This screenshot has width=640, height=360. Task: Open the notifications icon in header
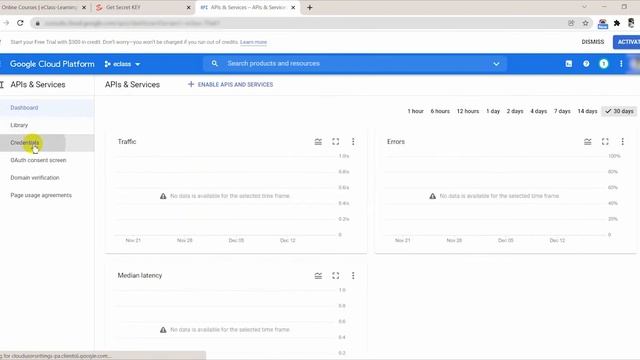(603, 64)
